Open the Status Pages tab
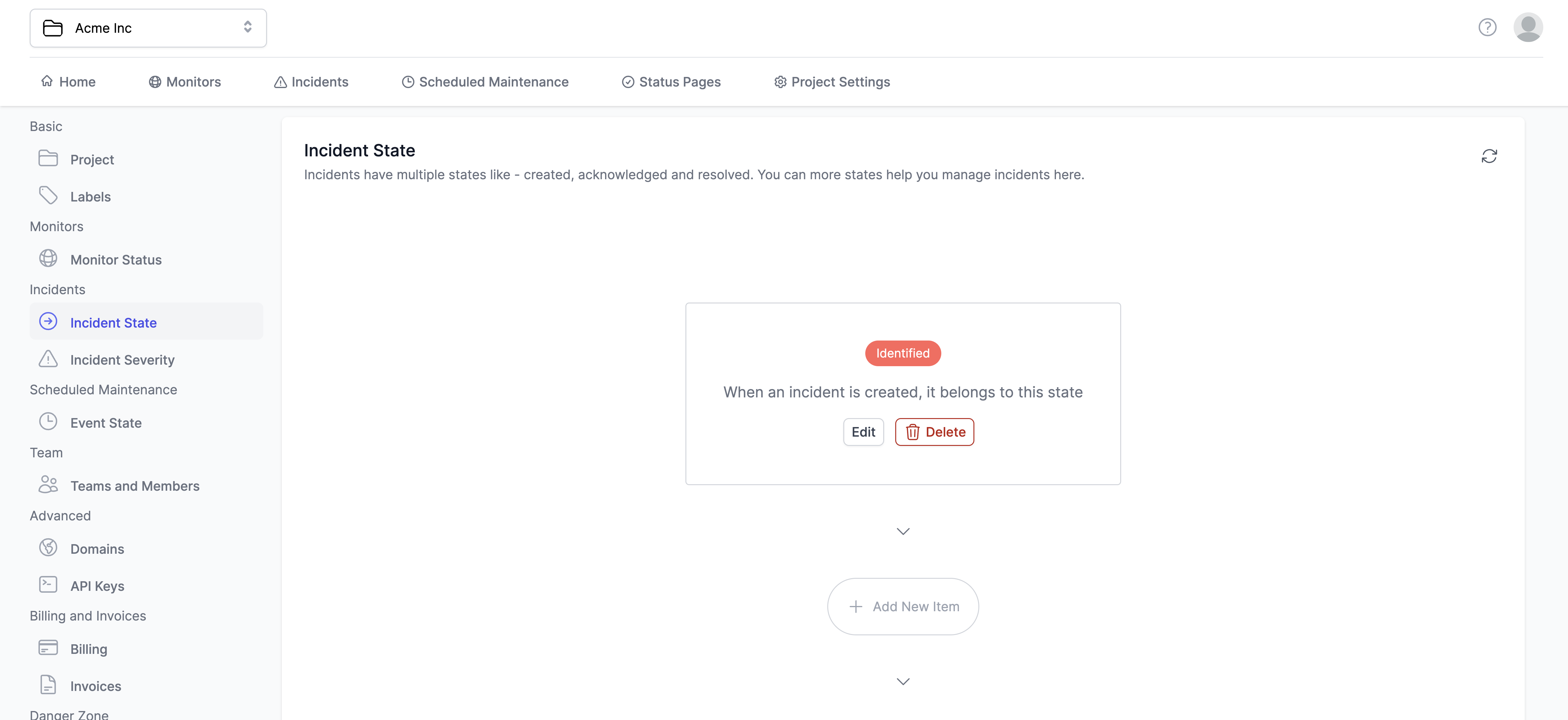This screenshot has height=720, width=1568. tap(671, 82)
